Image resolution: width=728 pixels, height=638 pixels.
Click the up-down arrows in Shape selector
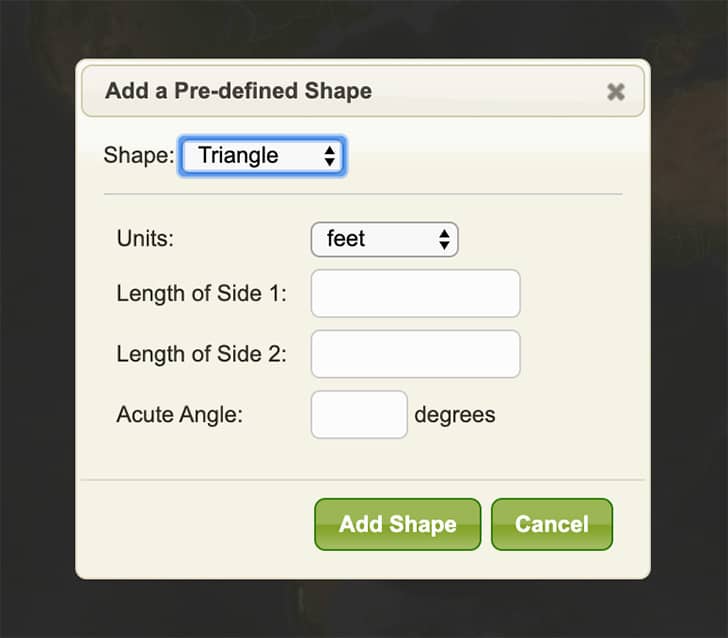[330, 156]
